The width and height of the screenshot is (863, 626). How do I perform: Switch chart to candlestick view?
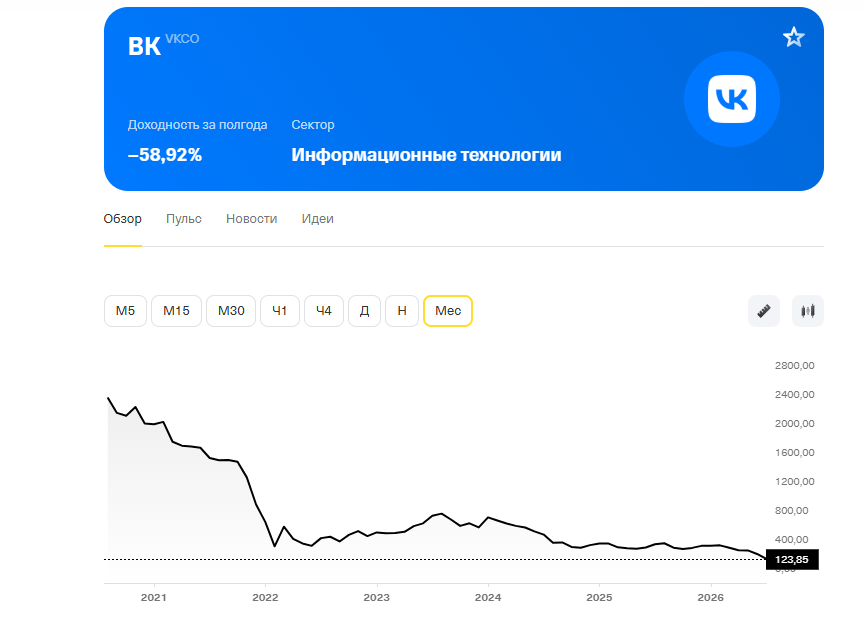[x=807, y=311]
